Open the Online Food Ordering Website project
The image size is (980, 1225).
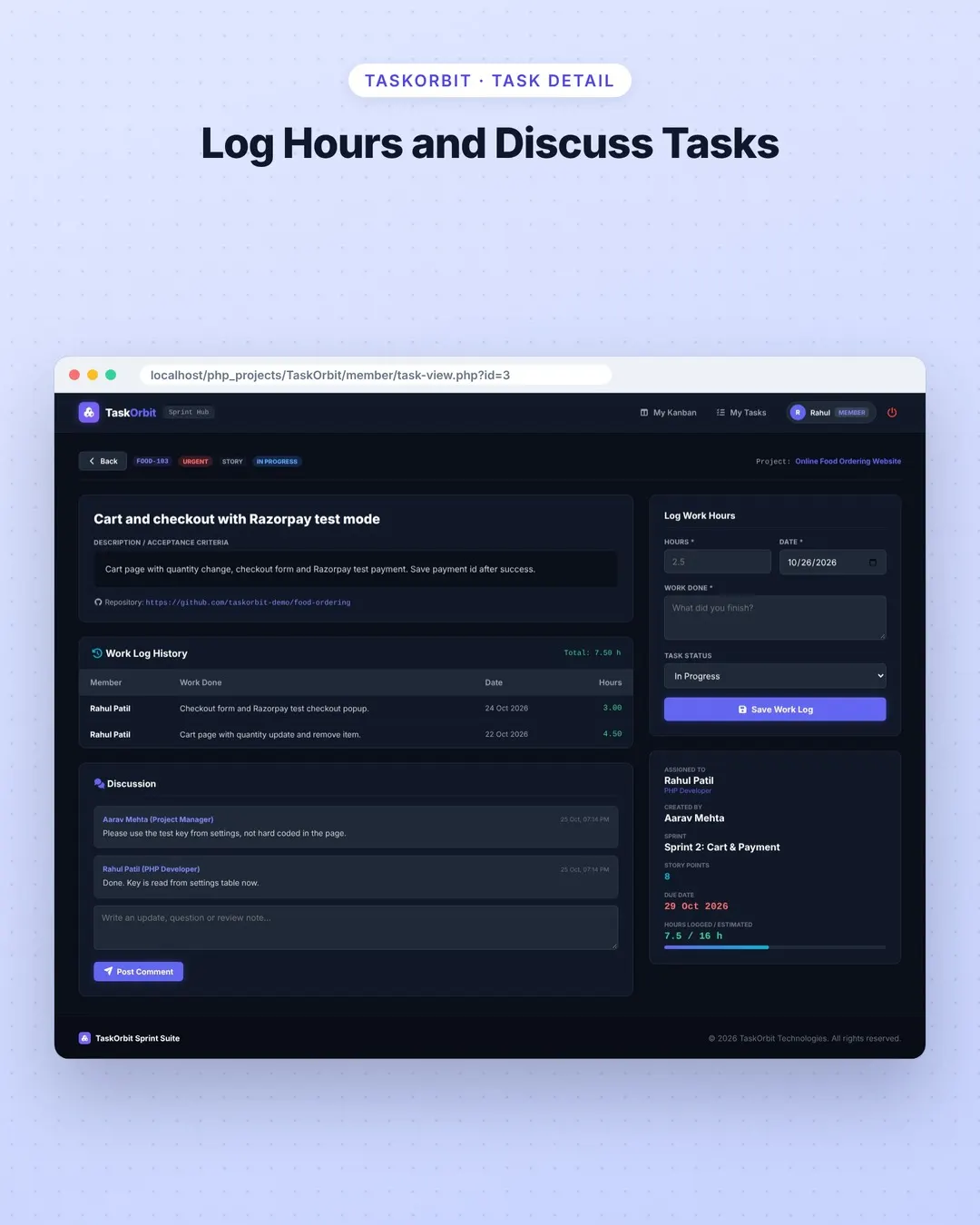coord(848,461)
